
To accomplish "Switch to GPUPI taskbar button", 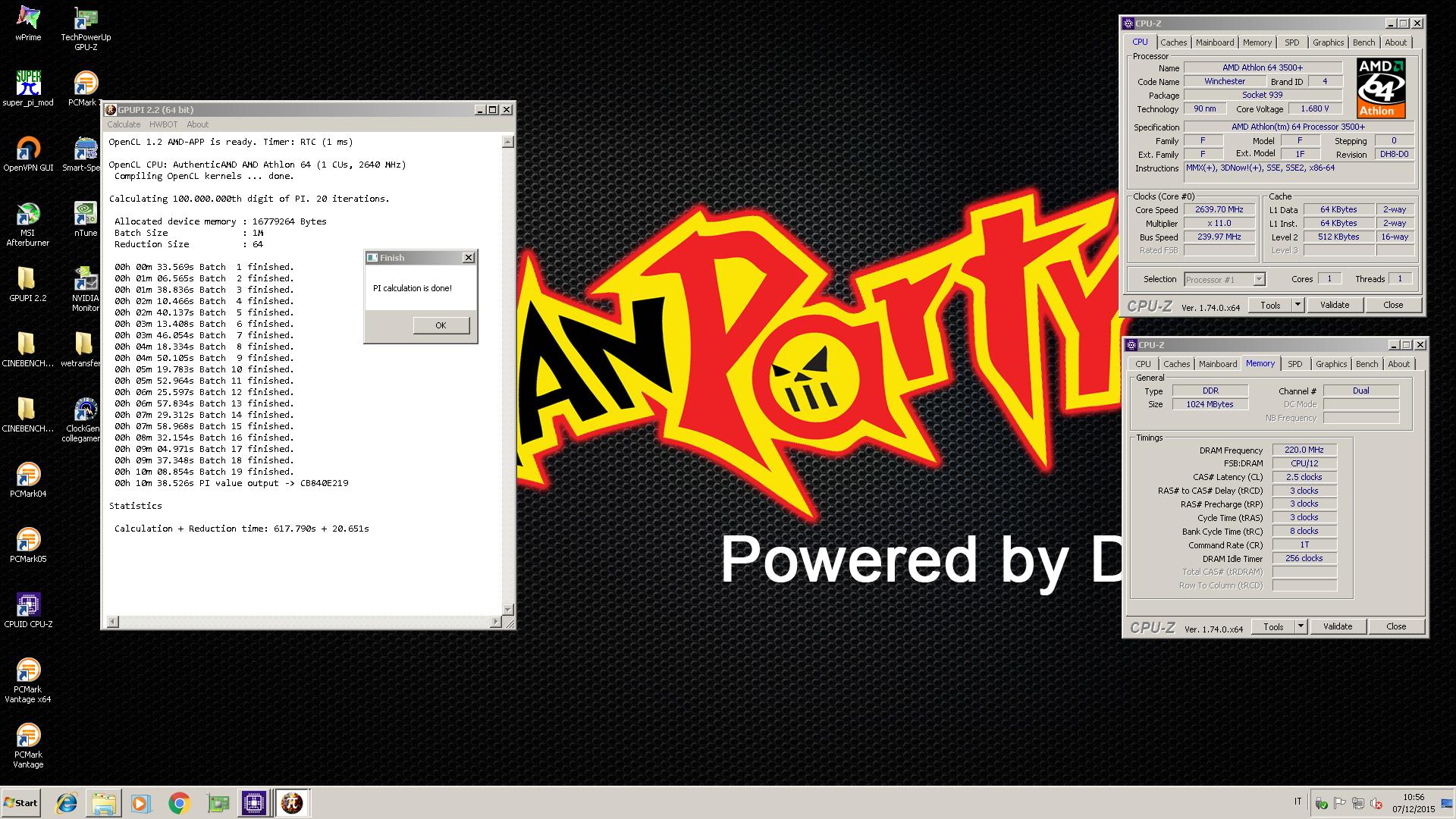I will coord(292,803).
